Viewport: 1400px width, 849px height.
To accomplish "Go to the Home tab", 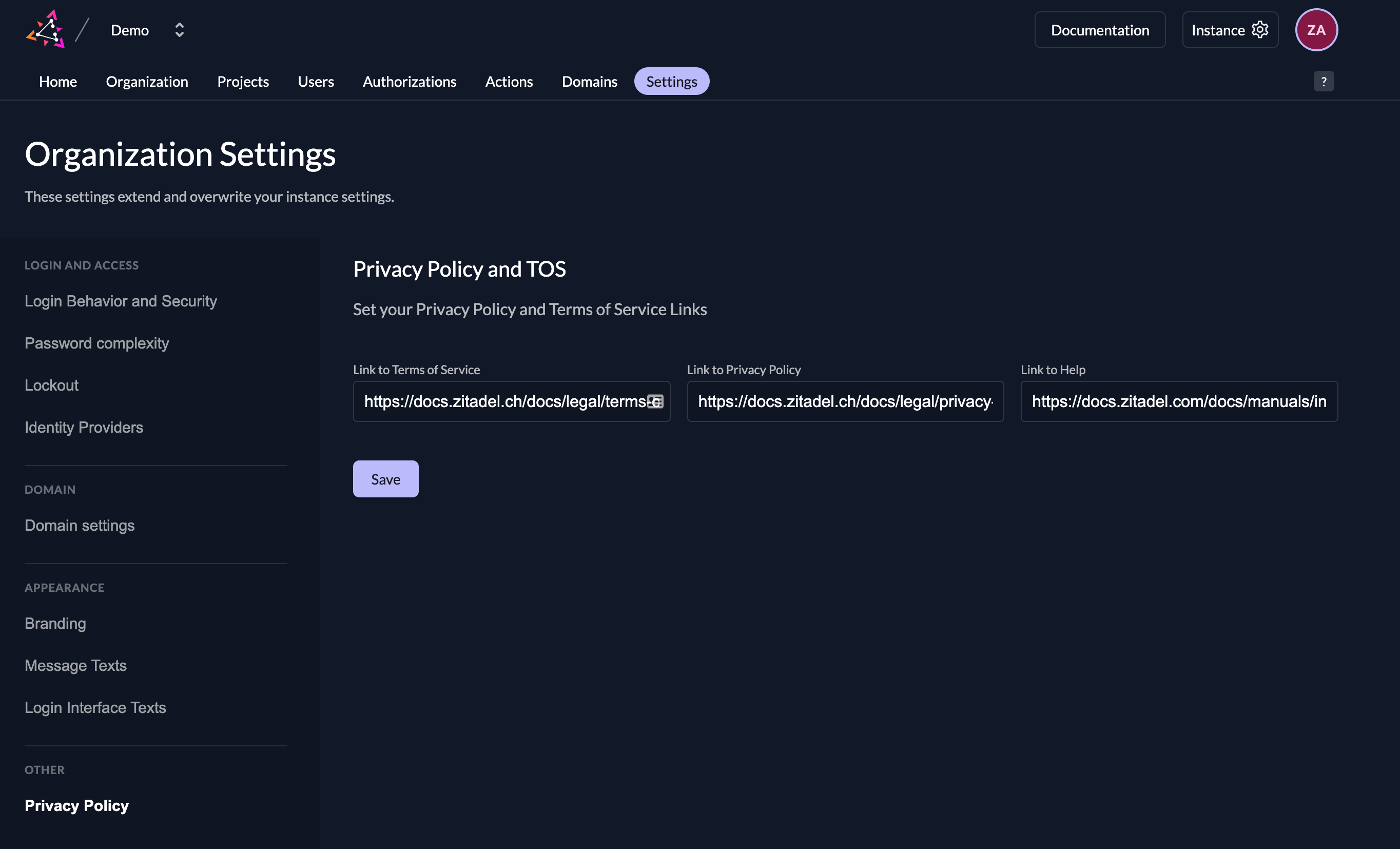I will point(58,81).
